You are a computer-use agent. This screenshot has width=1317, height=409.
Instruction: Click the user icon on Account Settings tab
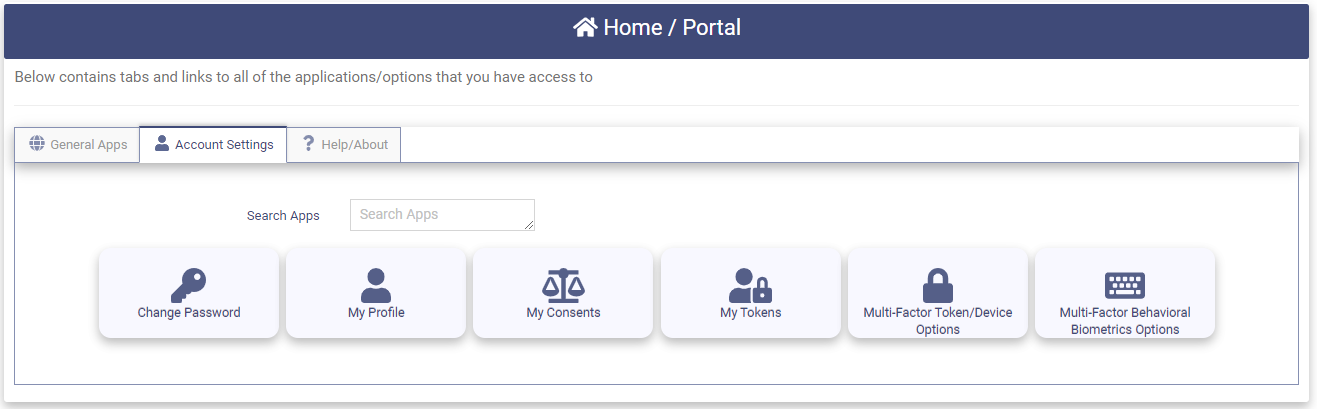pyautogui.click(x=162, y=143)
